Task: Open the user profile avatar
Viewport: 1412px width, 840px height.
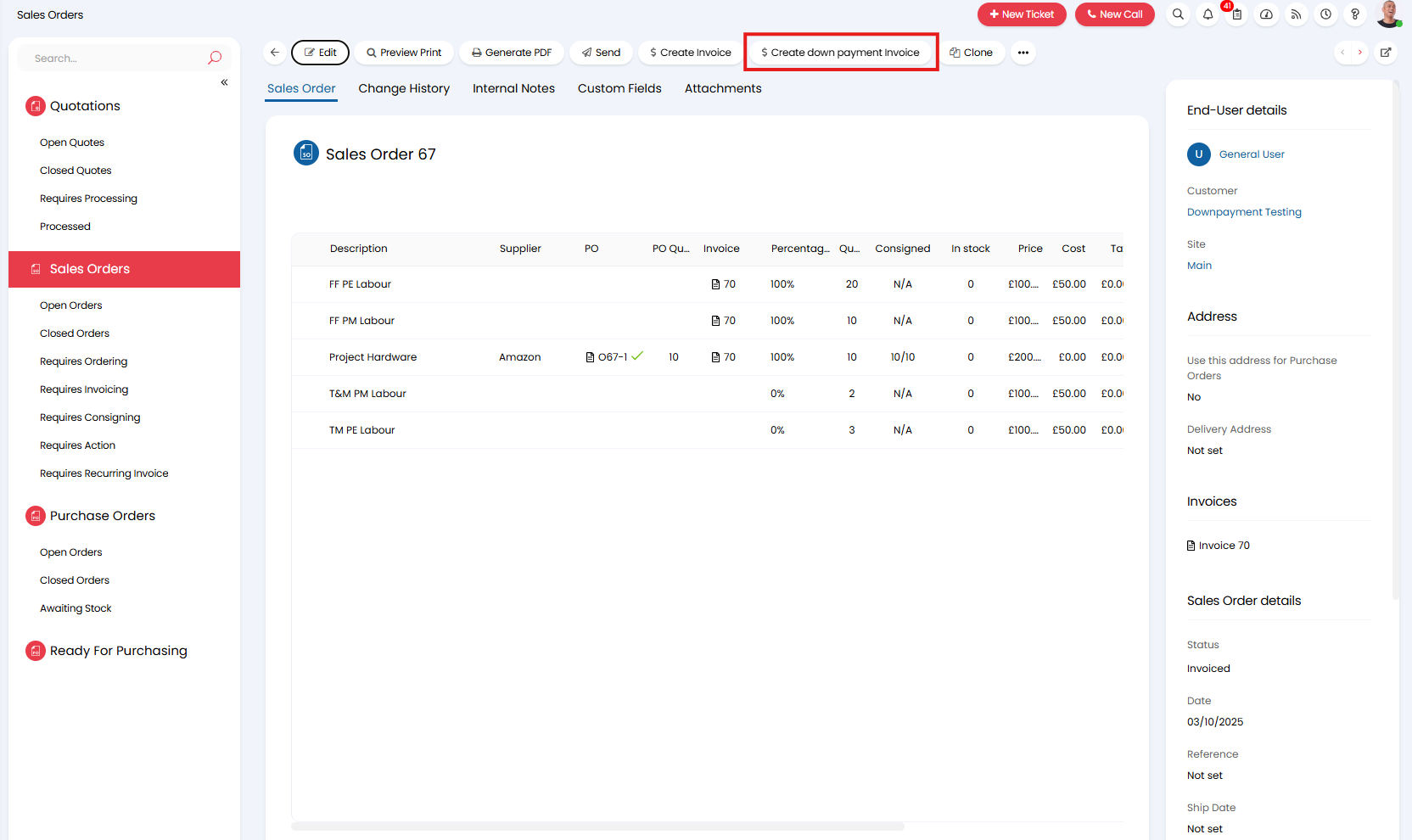Action: 1388,14
